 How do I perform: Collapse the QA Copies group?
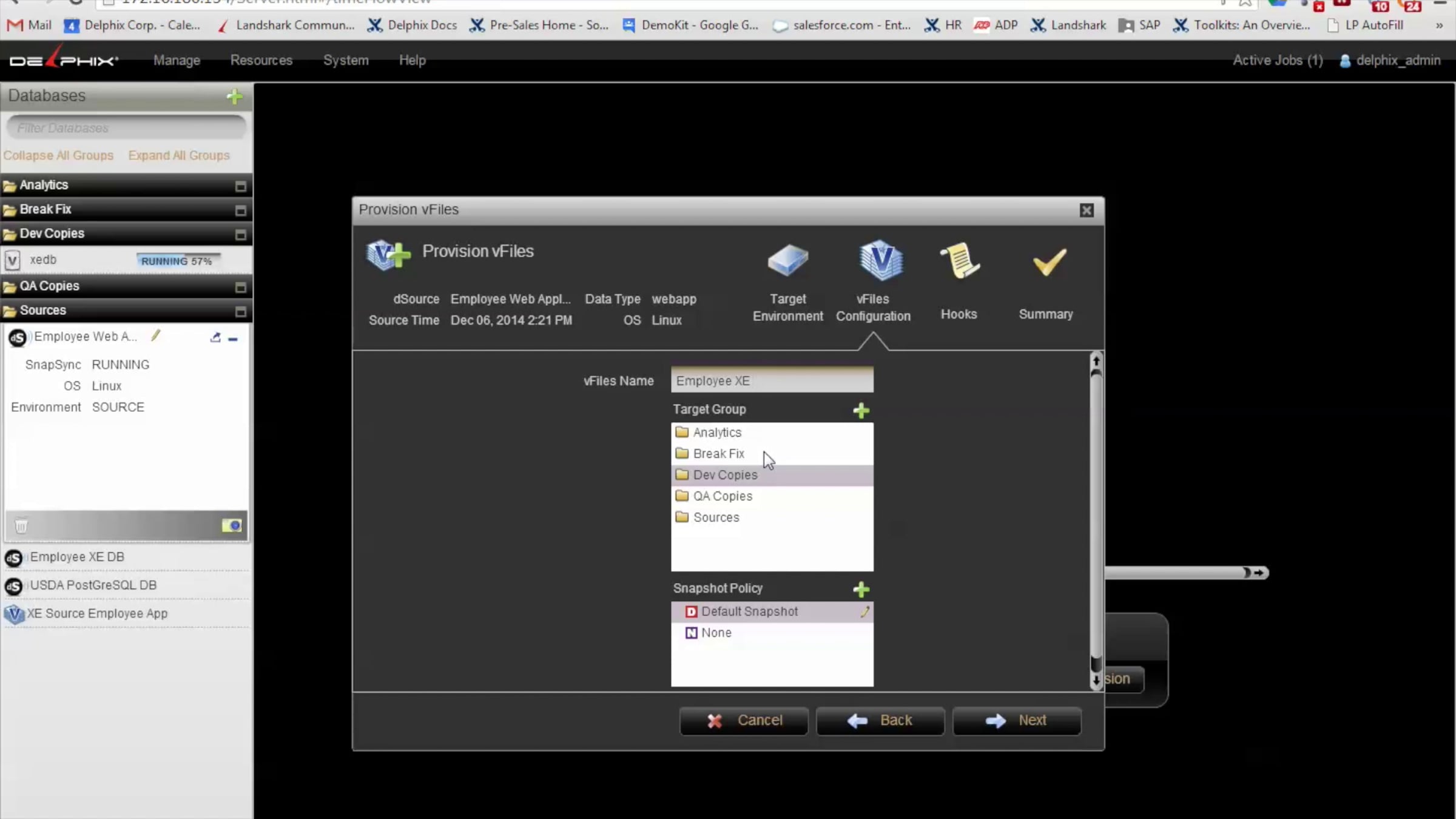[x=240, y=287]
